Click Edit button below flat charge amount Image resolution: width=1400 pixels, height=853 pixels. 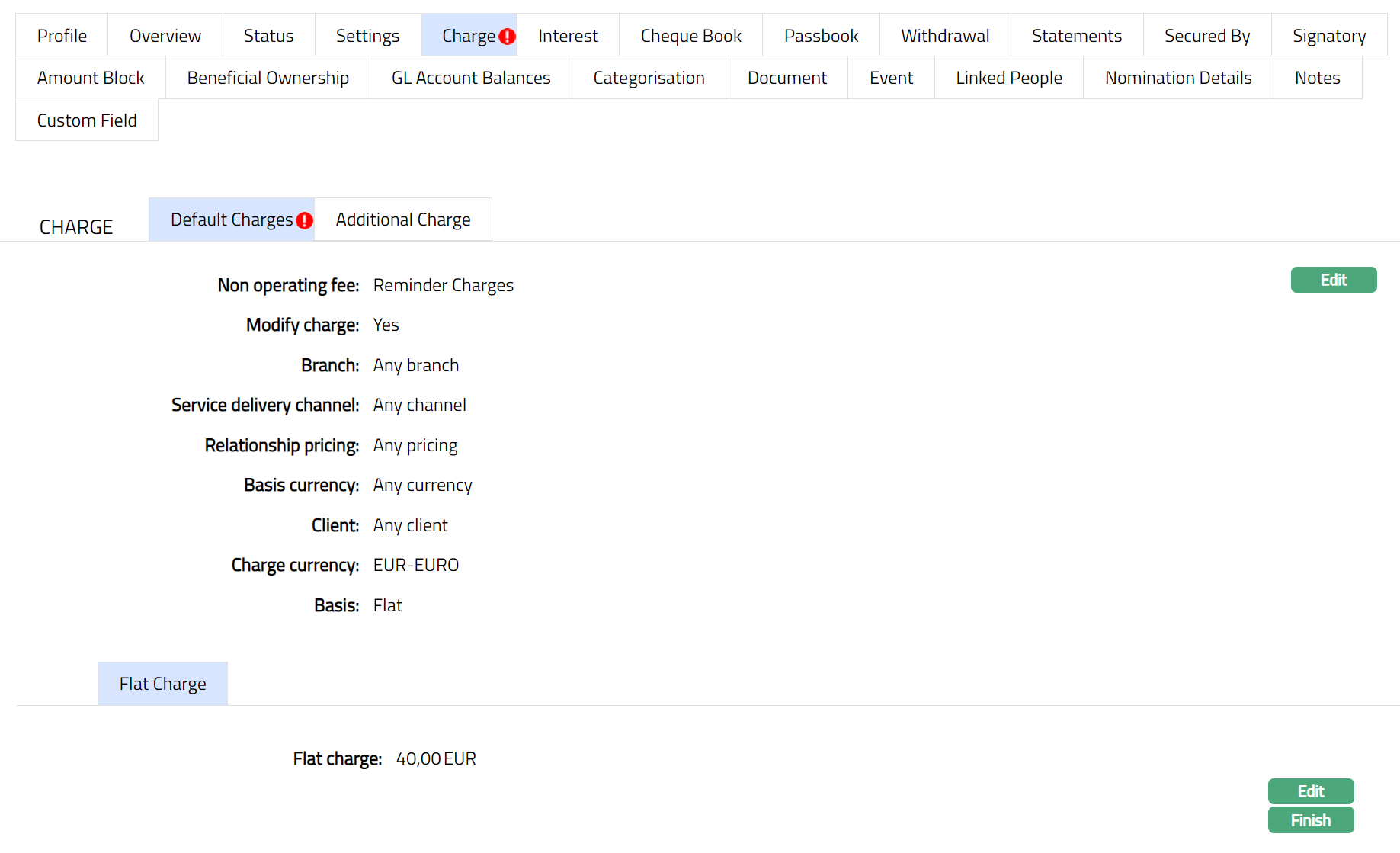point(1310,791)
